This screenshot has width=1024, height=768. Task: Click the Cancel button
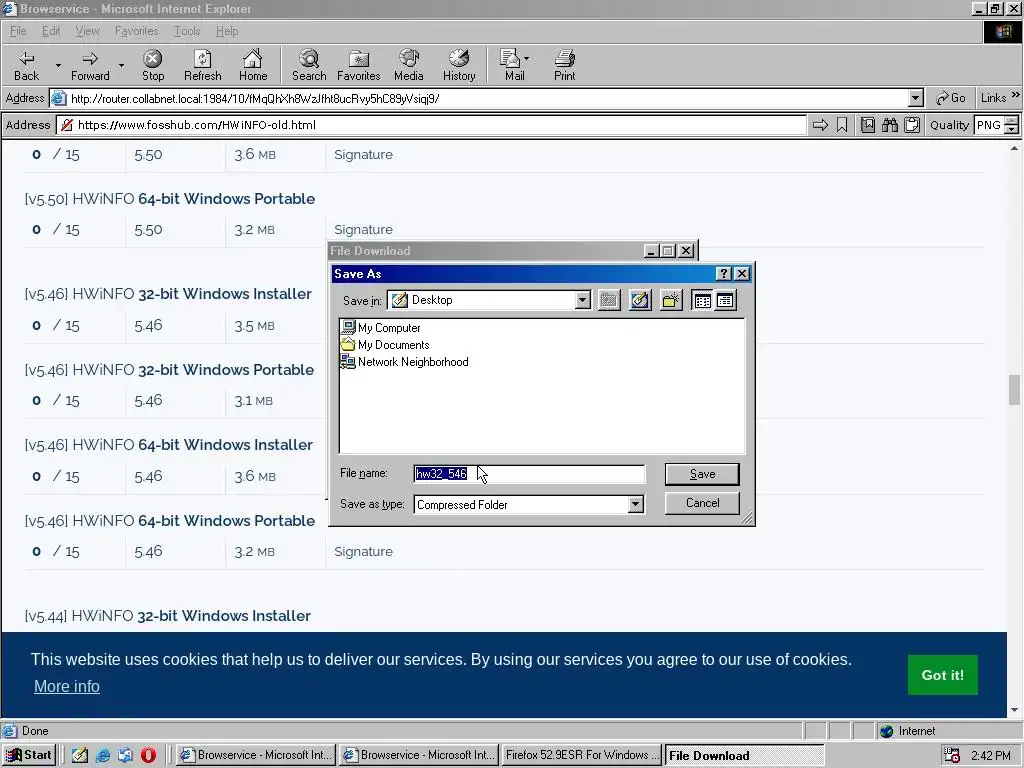[x=702, y=503]
